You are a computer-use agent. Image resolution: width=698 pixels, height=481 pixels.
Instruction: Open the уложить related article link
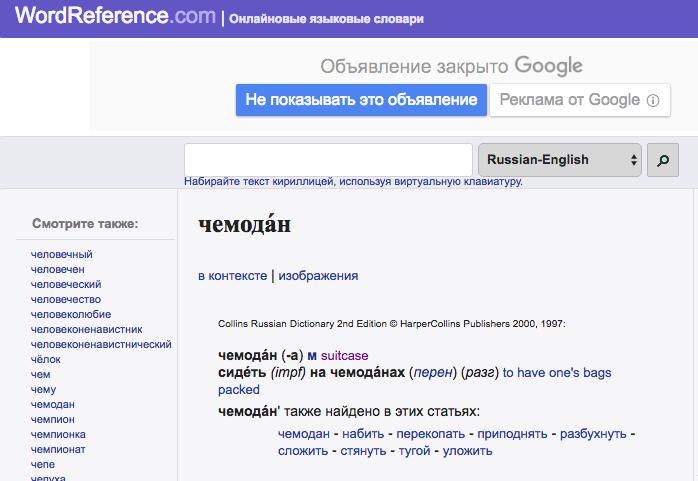[x=469, y=451]
